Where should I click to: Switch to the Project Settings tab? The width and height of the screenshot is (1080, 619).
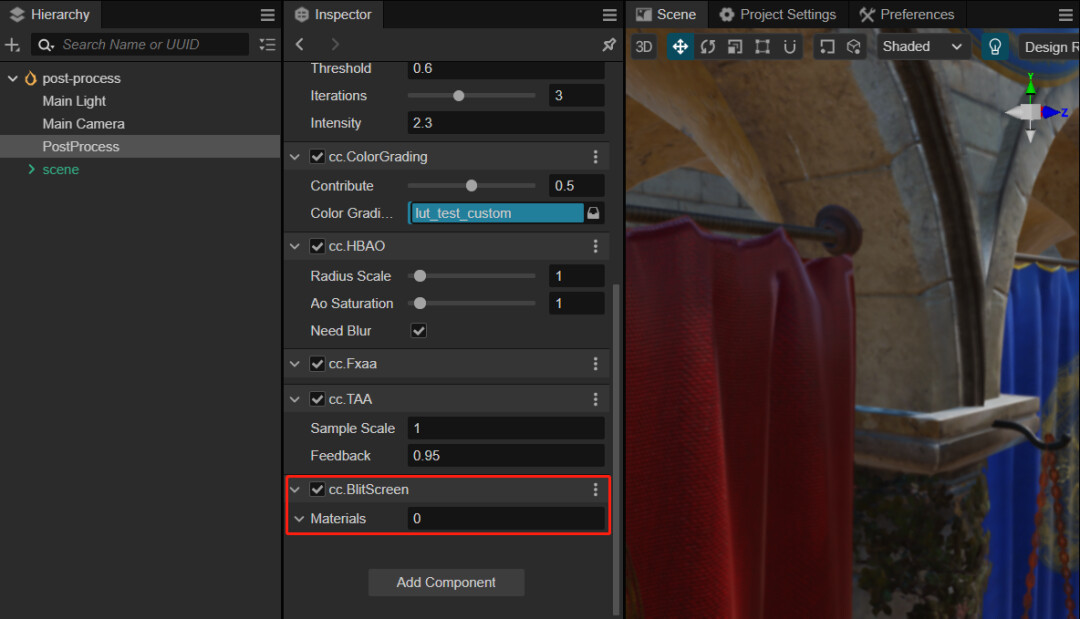point(777,14)
